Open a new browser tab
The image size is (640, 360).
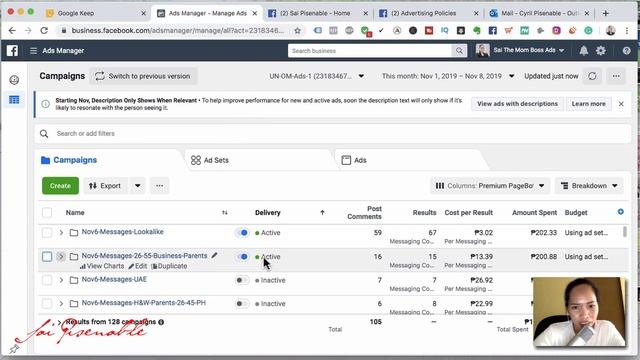[x=606, y=13]
